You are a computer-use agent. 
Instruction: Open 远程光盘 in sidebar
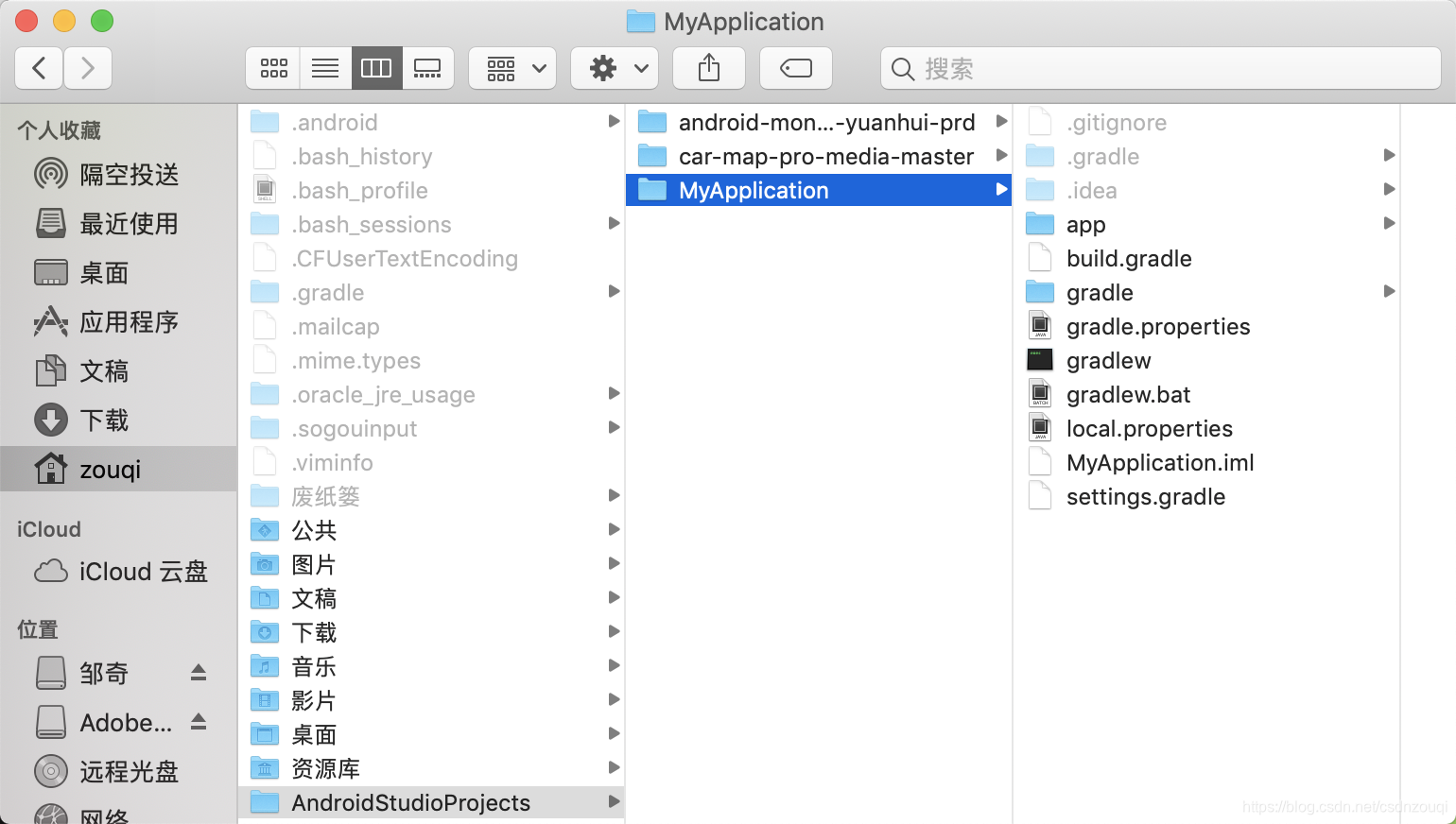point(118,772)
